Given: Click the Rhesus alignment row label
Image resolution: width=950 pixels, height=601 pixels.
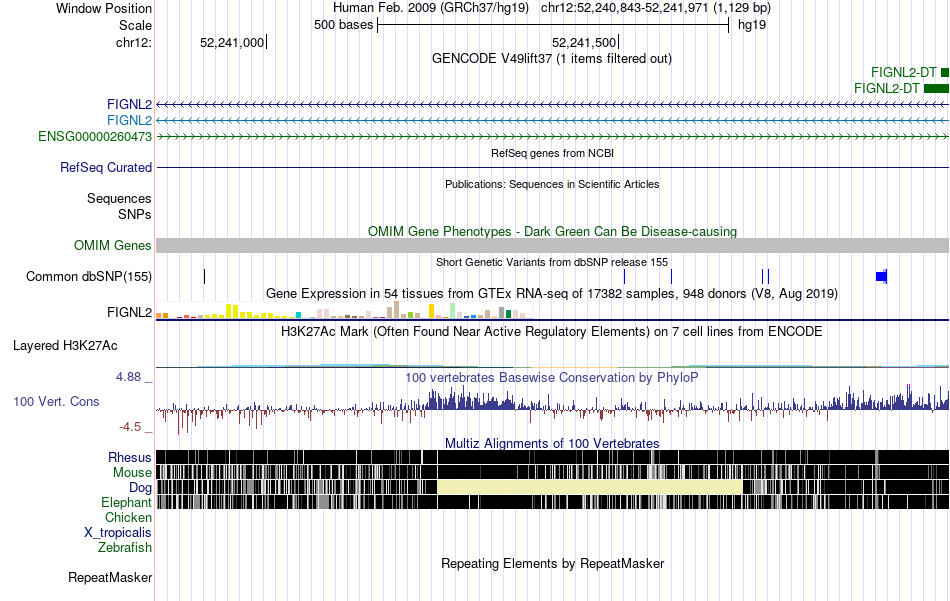Looking at the screenshot, I should [x=130, y=457].
